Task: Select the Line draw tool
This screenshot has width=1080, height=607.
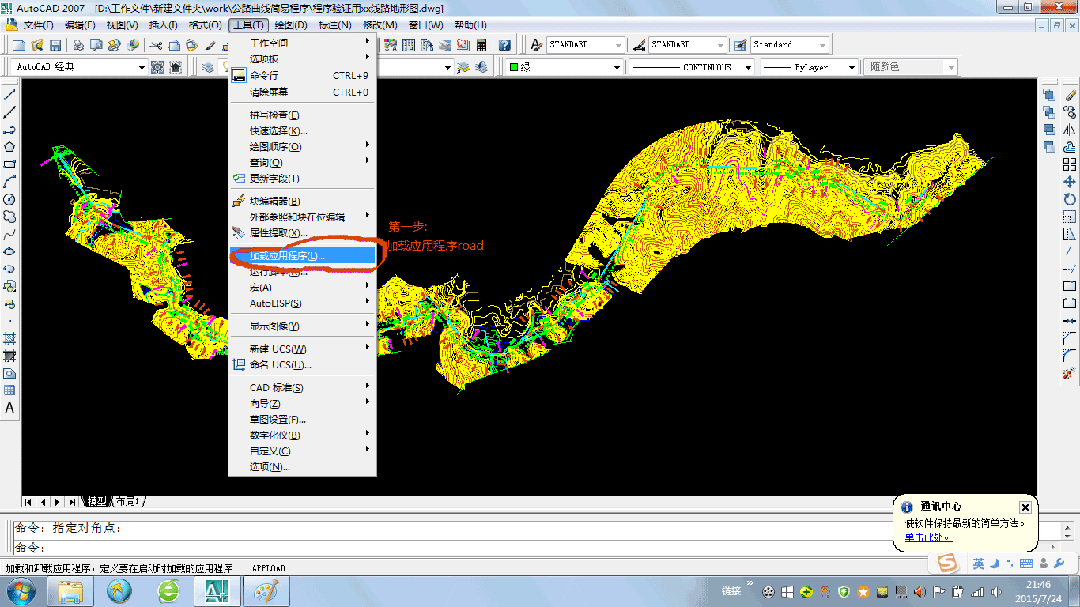Action: point(10,95)
